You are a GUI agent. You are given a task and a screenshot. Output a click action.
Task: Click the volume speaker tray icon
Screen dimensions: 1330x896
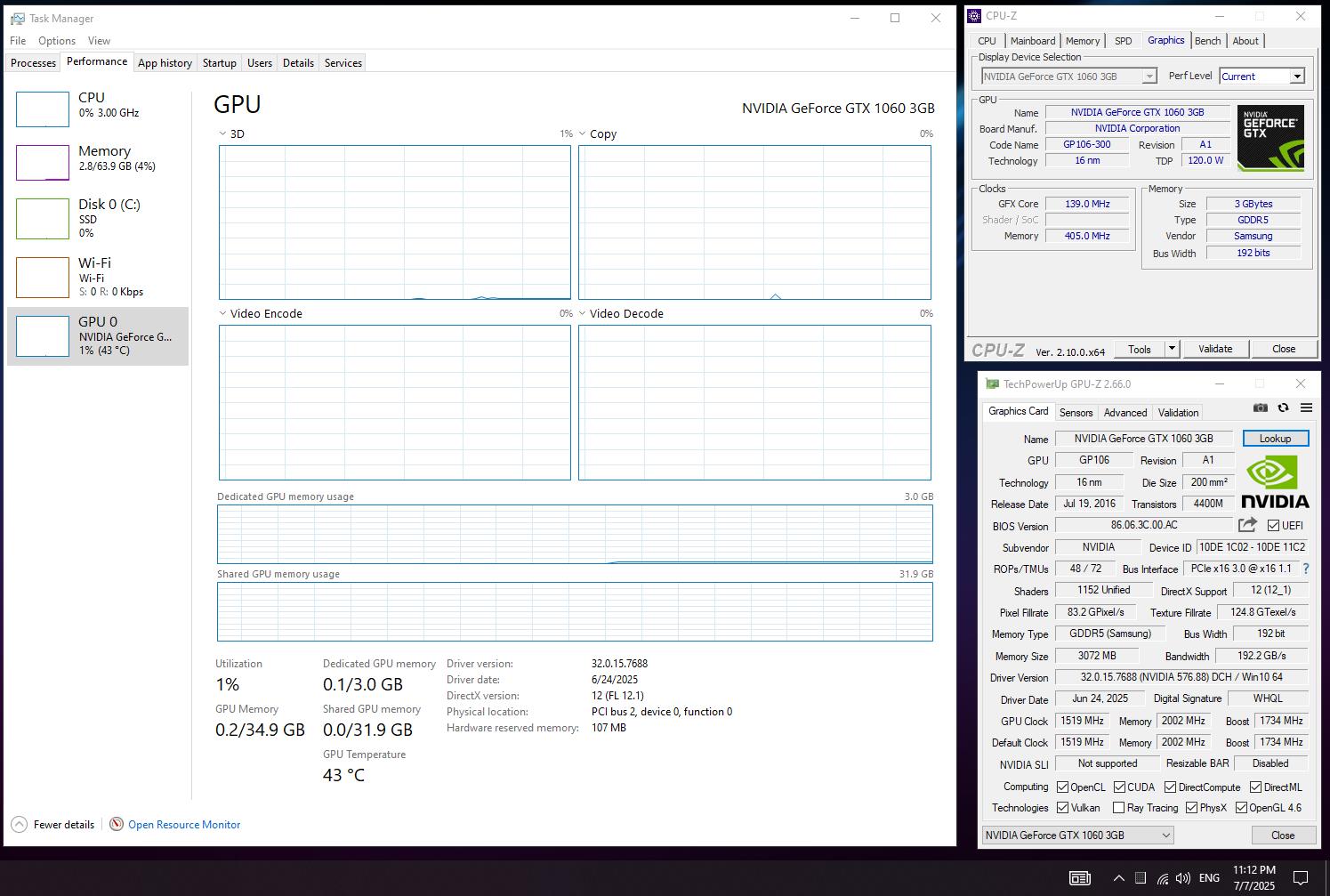tap(1182, 878)
